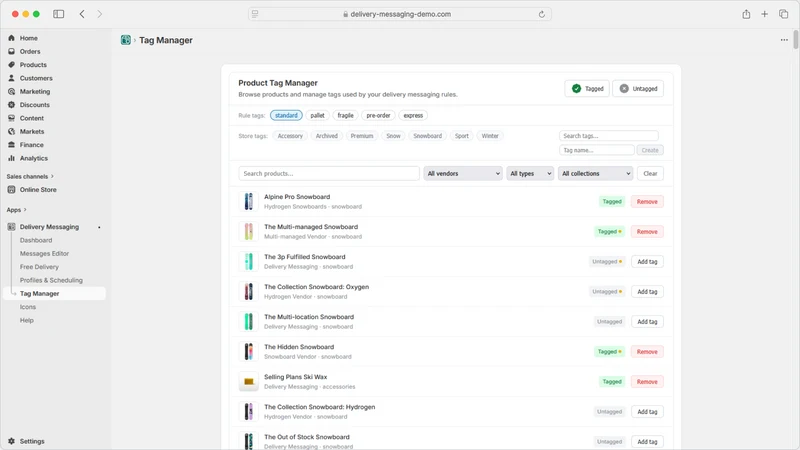Open the Icons submenu item
800x450 pixels.
[x=28, y=307]
